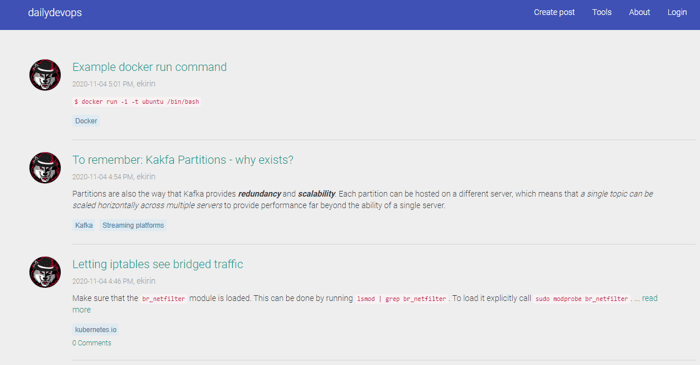Open 'Letting iptables see bridged traffic' post
The width and height of the screenshot is (700, 365).
(158, 264)
